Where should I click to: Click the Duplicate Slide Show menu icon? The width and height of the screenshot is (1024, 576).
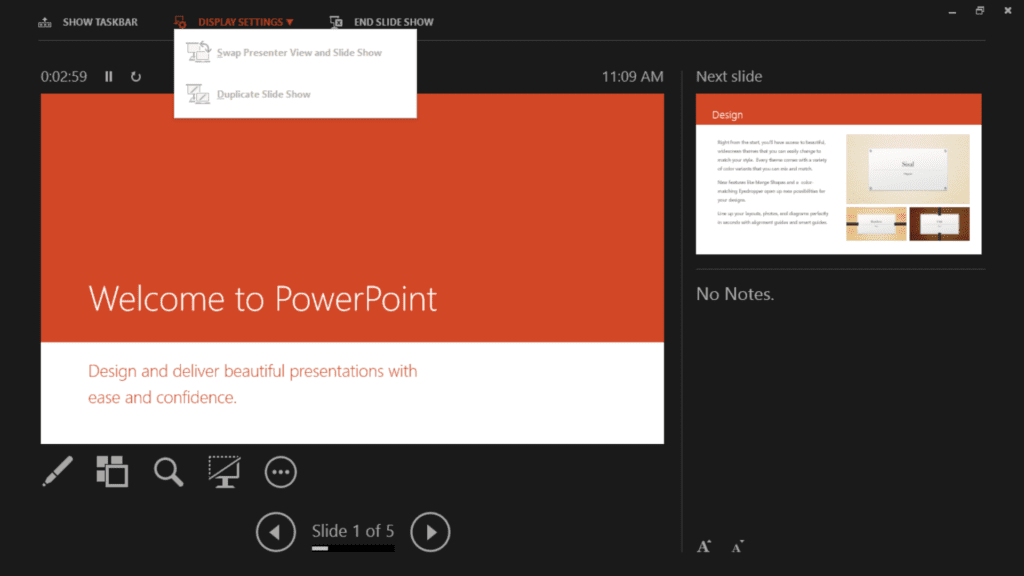click(198, 94)
